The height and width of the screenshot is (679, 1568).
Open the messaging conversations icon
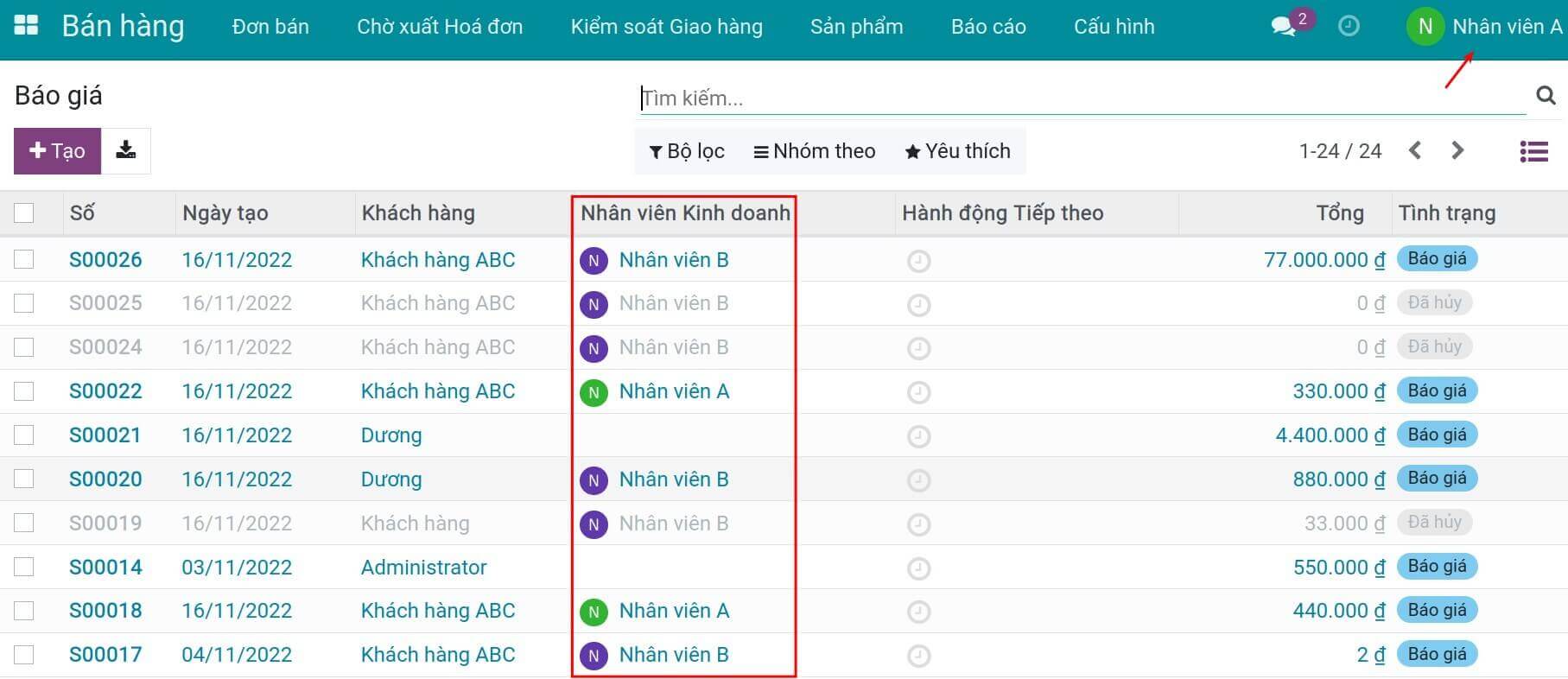click(1285, 24)
